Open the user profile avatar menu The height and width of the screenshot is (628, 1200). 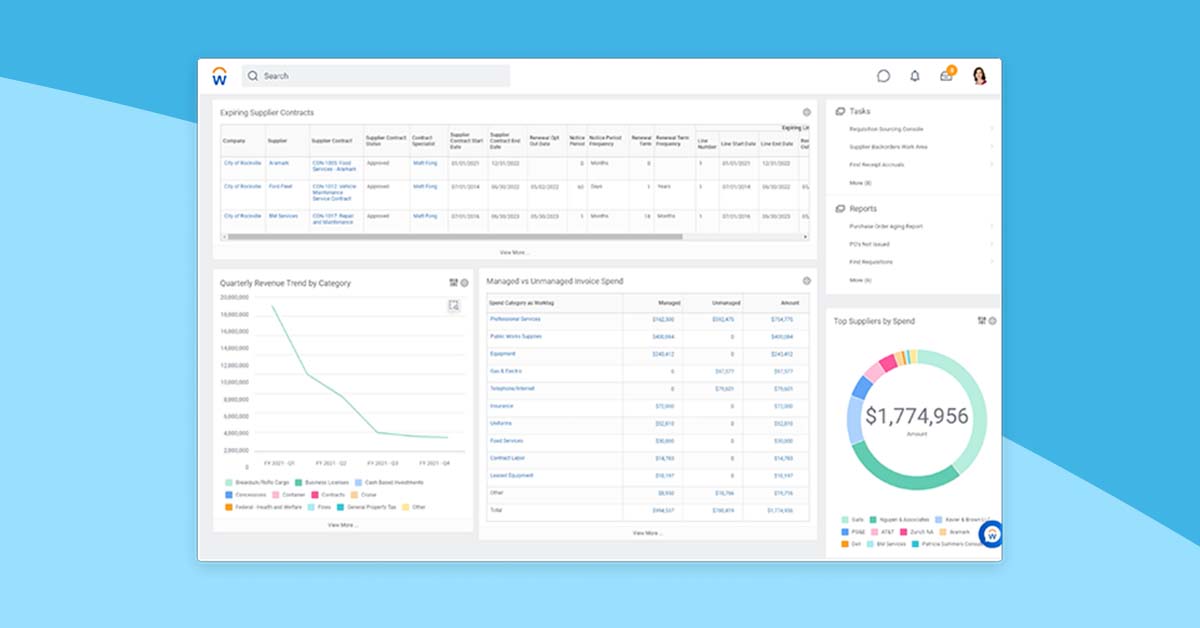point(977,75)
